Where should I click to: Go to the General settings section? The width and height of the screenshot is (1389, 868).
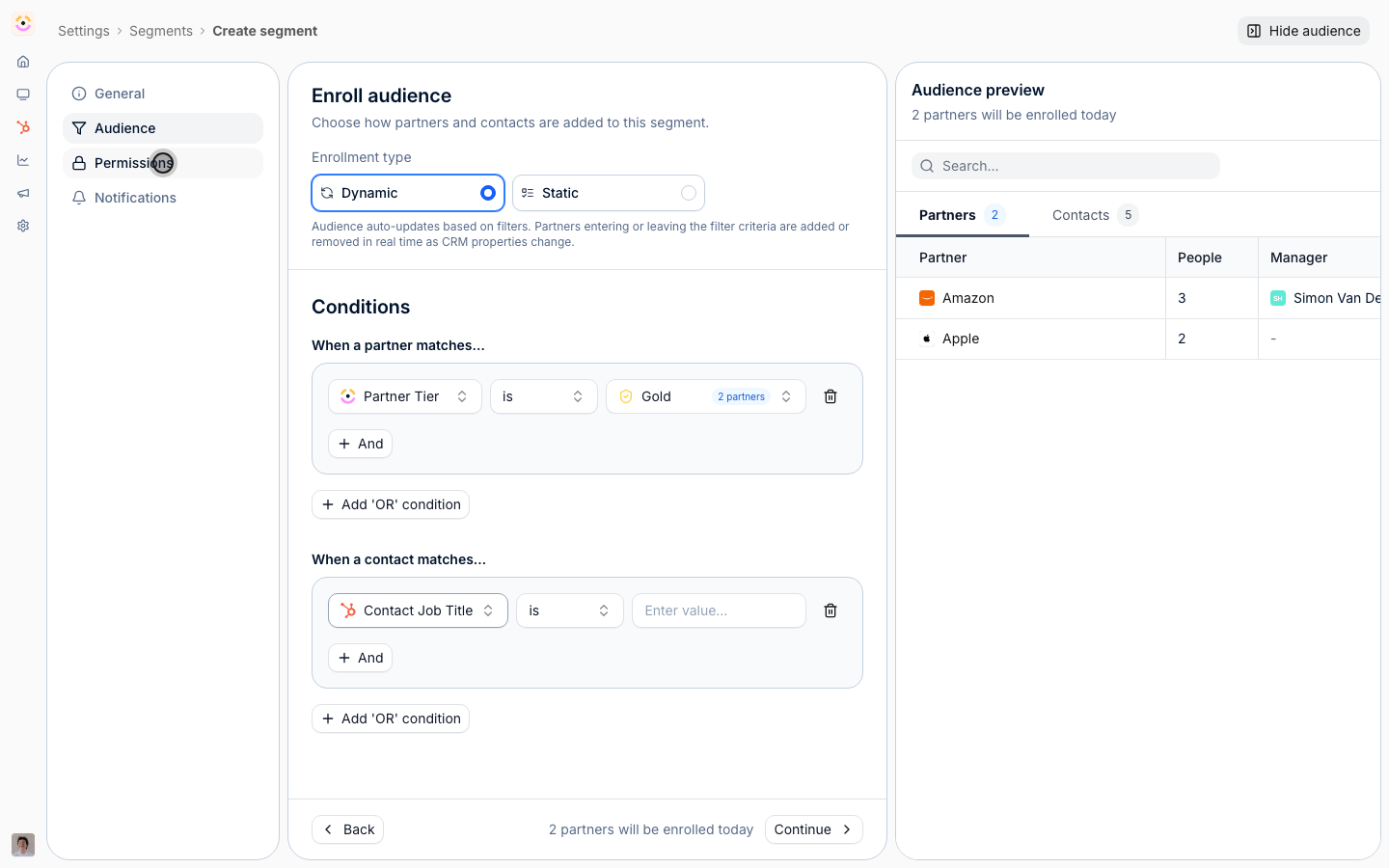163,94
